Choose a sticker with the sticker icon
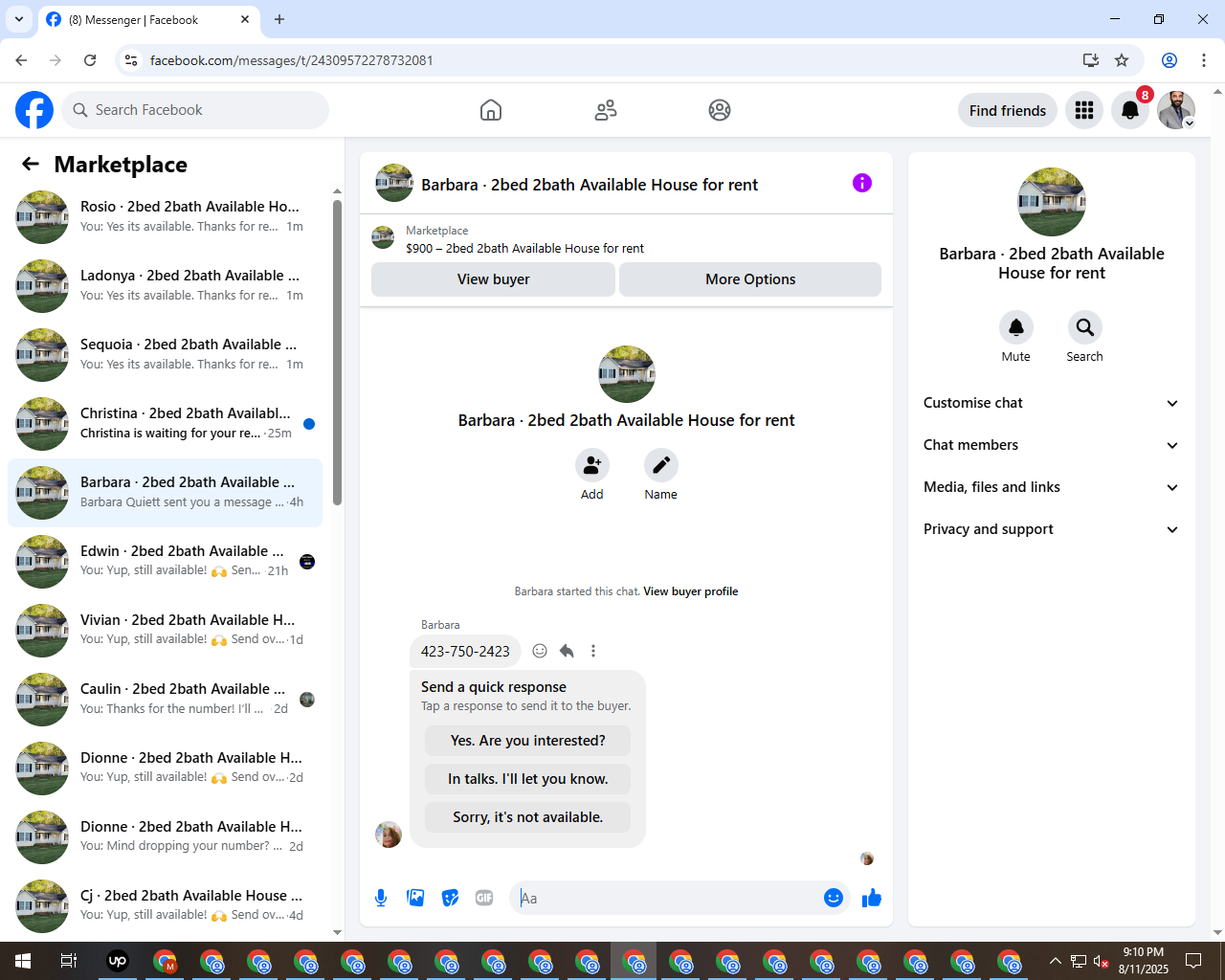The height and width of the screenshot is (980, 1225). point(450,898)
